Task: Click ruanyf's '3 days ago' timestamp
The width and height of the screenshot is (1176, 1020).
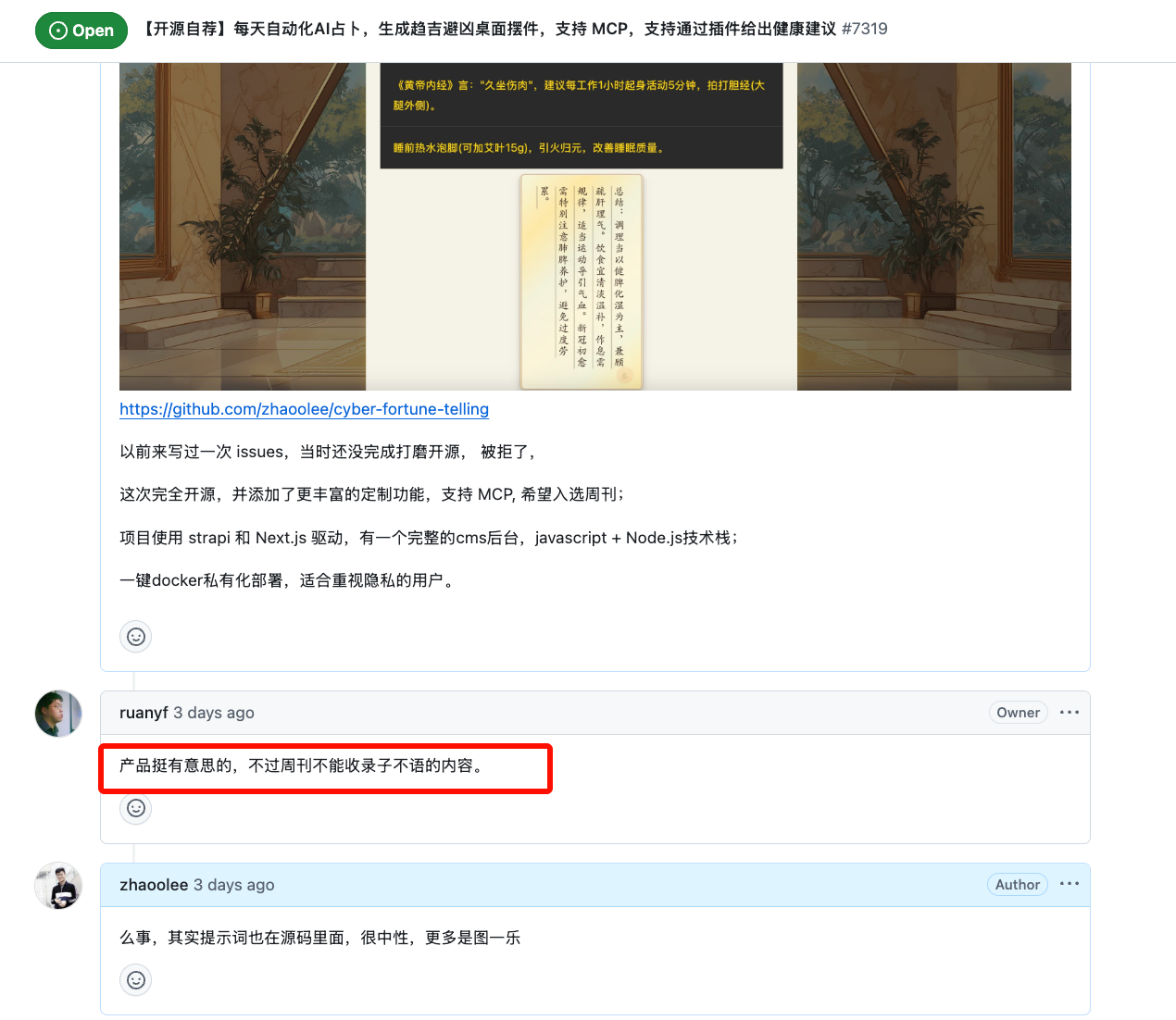Action: tap(214, 713)
